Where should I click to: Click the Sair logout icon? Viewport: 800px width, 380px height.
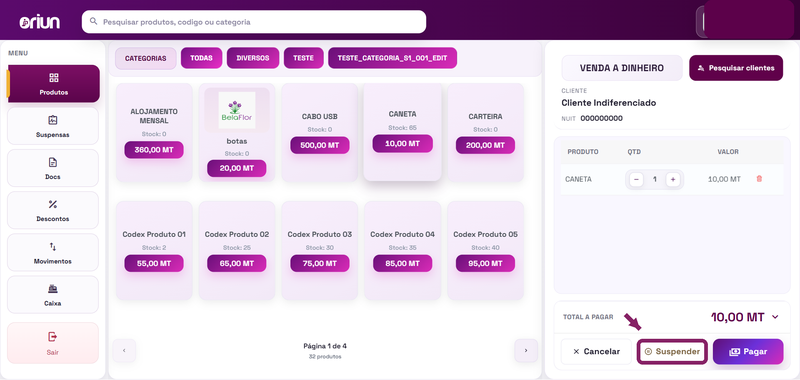(53, 337)
